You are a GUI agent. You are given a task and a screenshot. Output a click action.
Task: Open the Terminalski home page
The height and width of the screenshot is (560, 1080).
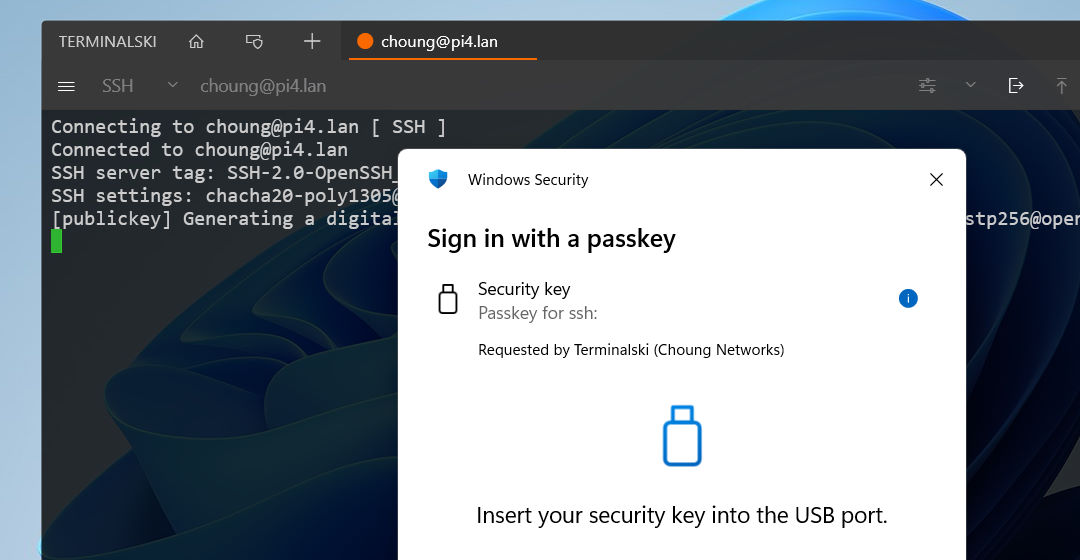pos(196,41)
